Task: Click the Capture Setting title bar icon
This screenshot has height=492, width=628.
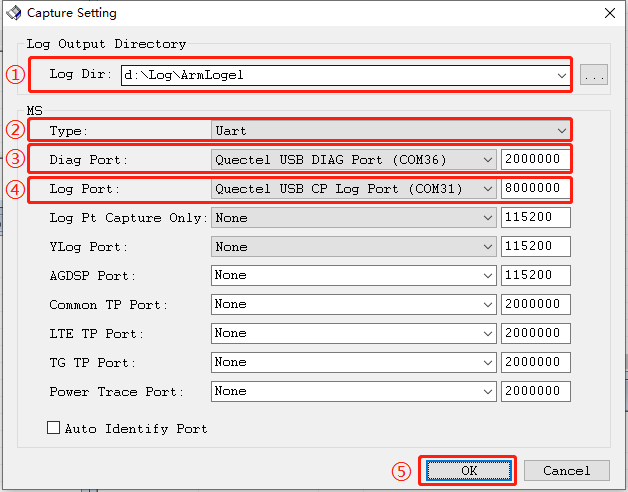Action: point(15,13)
